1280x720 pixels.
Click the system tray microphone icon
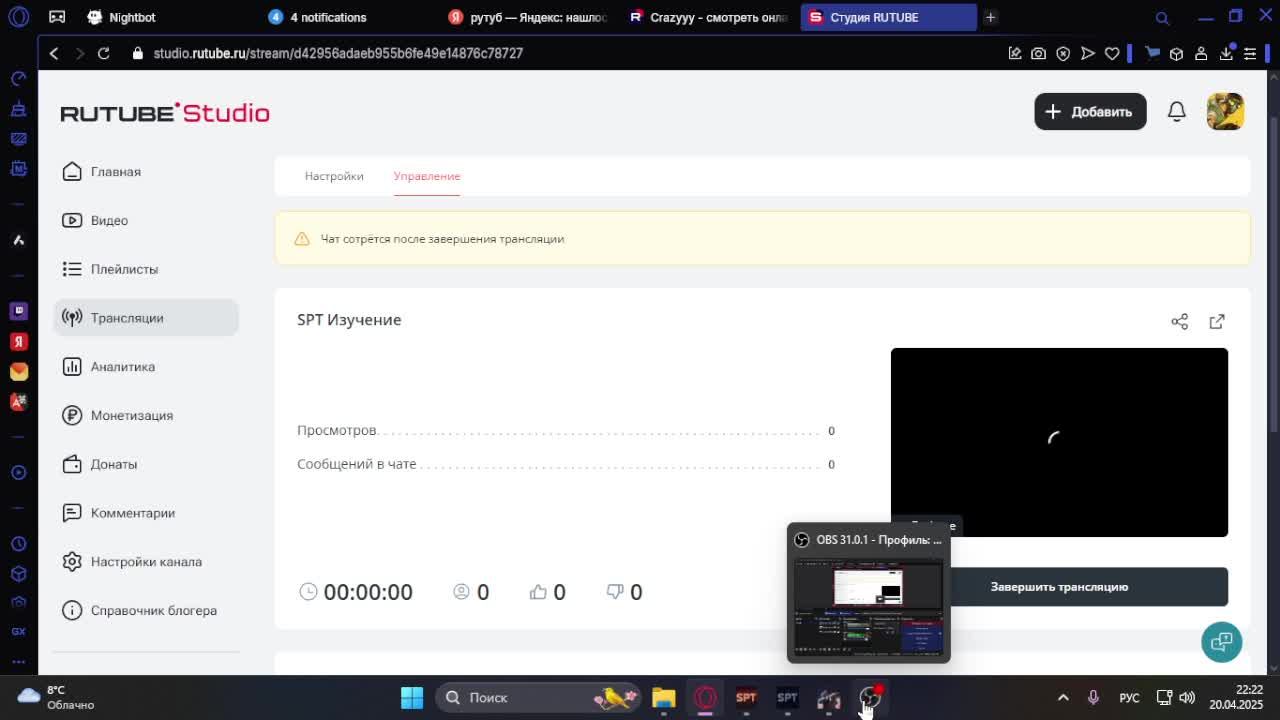[1093, 698]
